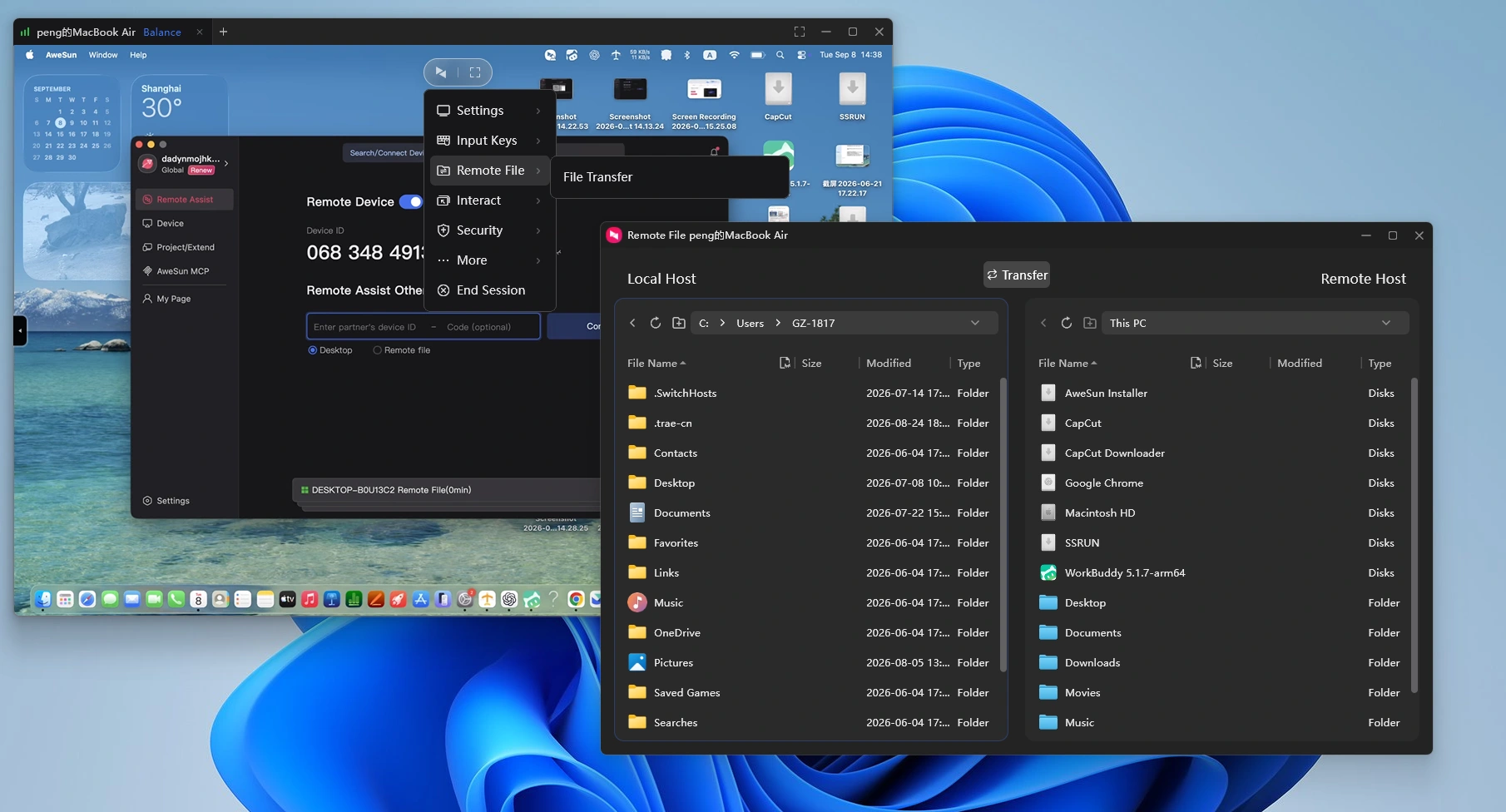Click the Transfer button
Image resolution: width=1506 pixels, height=812 pixels.
1017,275
